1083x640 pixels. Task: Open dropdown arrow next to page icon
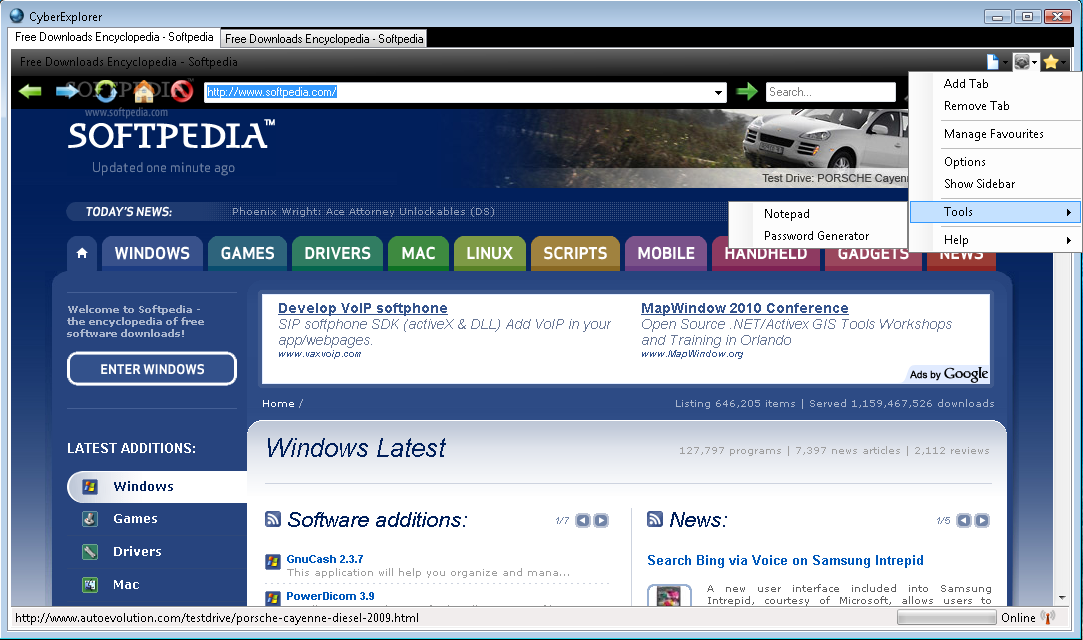[1005, 63]
